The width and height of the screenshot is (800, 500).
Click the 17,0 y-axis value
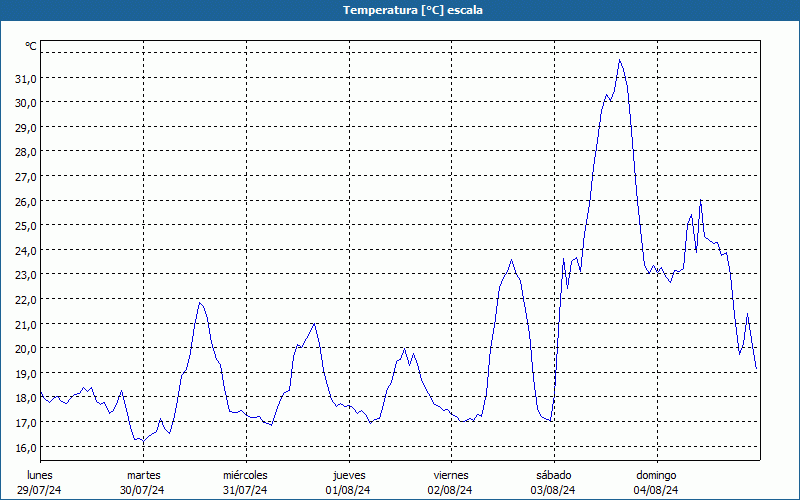point(26,423)
